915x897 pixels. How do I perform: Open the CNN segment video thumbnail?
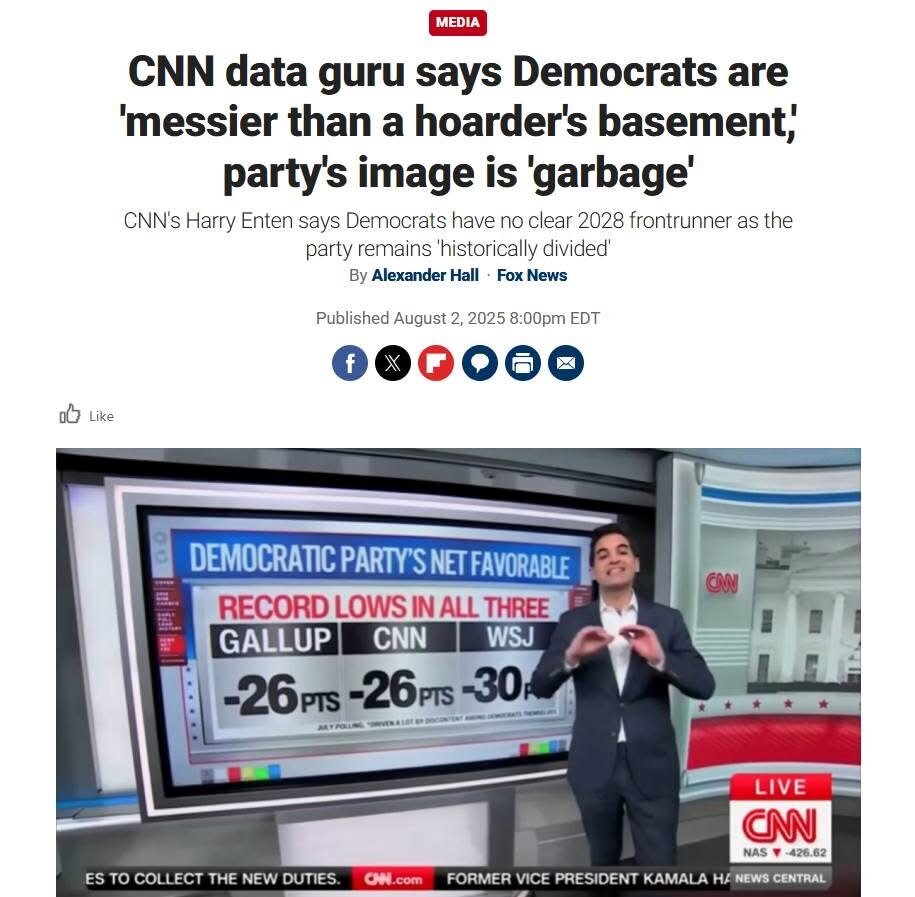coord(458,672)
